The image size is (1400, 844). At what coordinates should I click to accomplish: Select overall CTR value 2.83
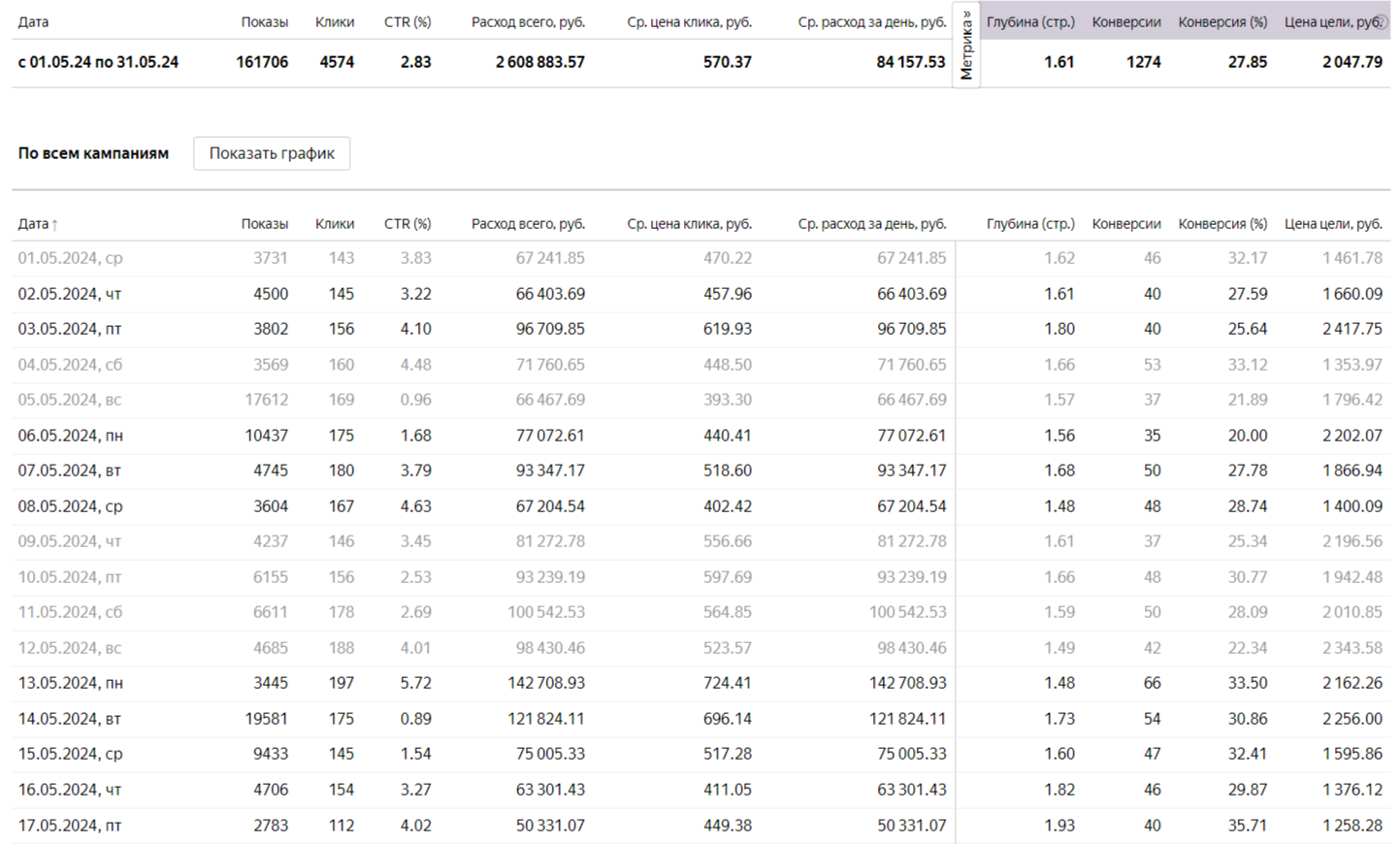pos(416,62)
